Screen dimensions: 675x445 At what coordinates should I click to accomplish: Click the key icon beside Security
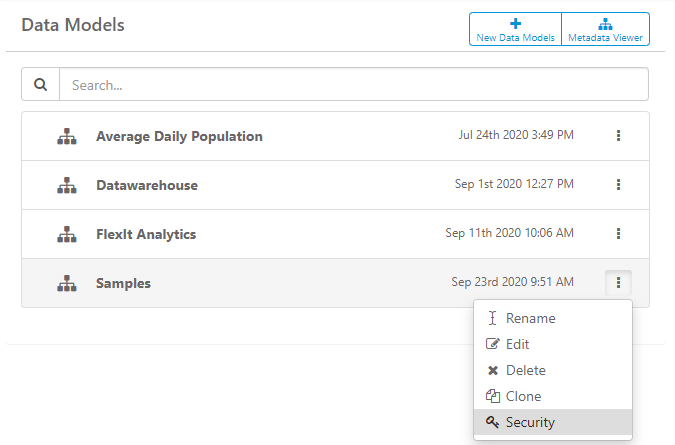[492, 422]
